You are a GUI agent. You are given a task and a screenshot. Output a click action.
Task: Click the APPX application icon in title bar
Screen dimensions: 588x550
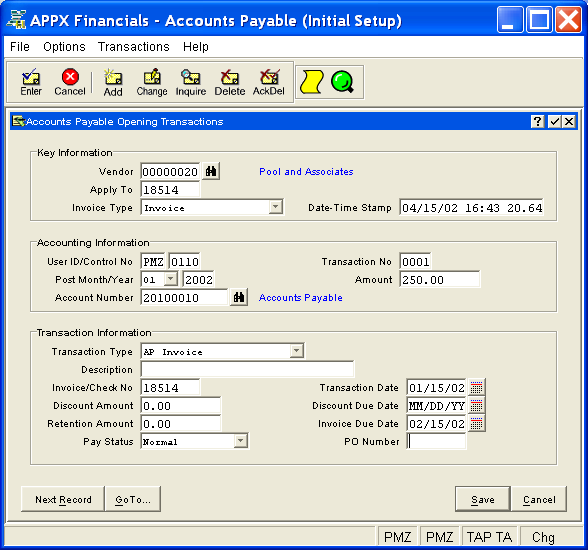pos(16,20)
